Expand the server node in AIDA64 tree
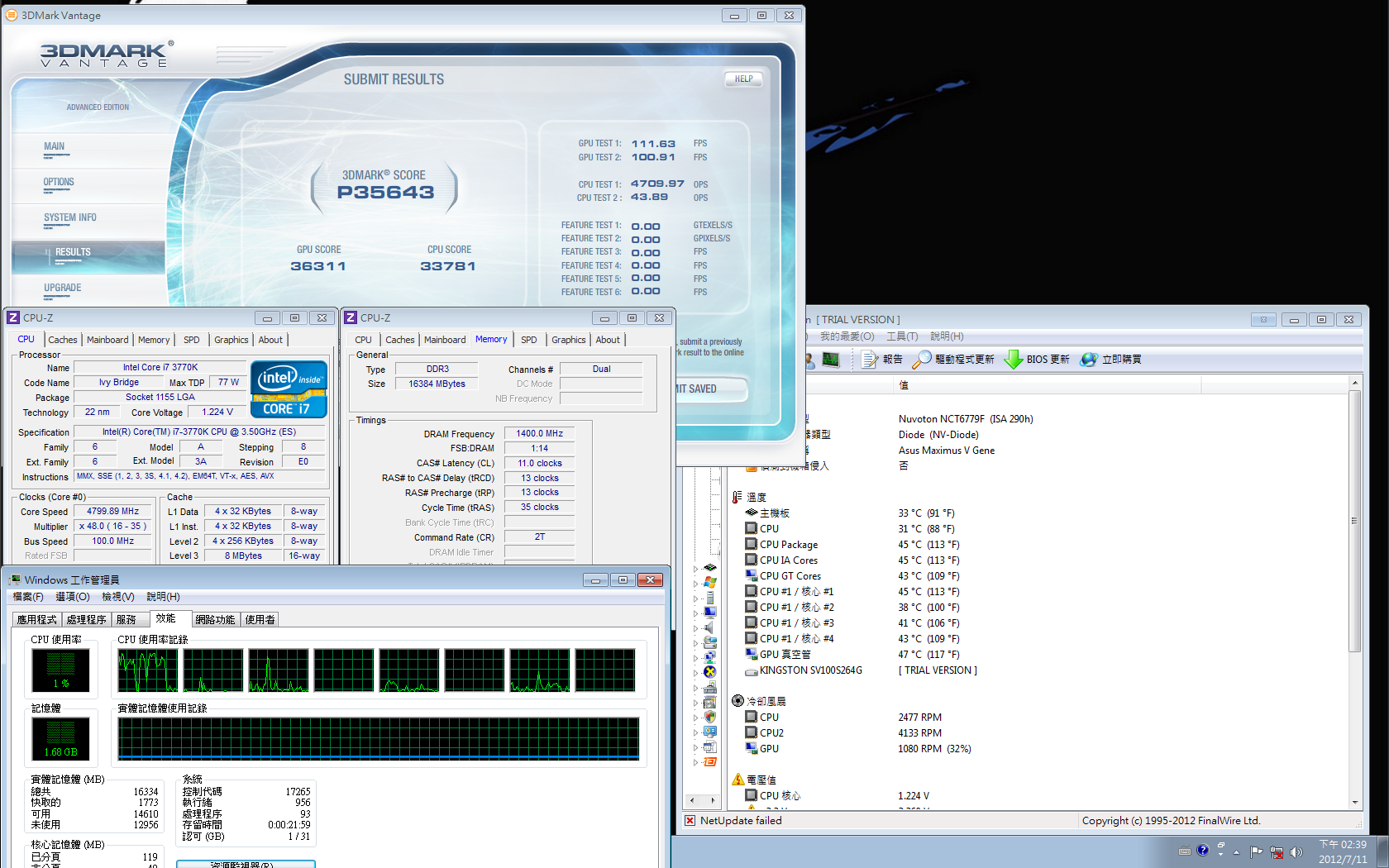This screenshot has height=868, width=1389. coord(695,598)
